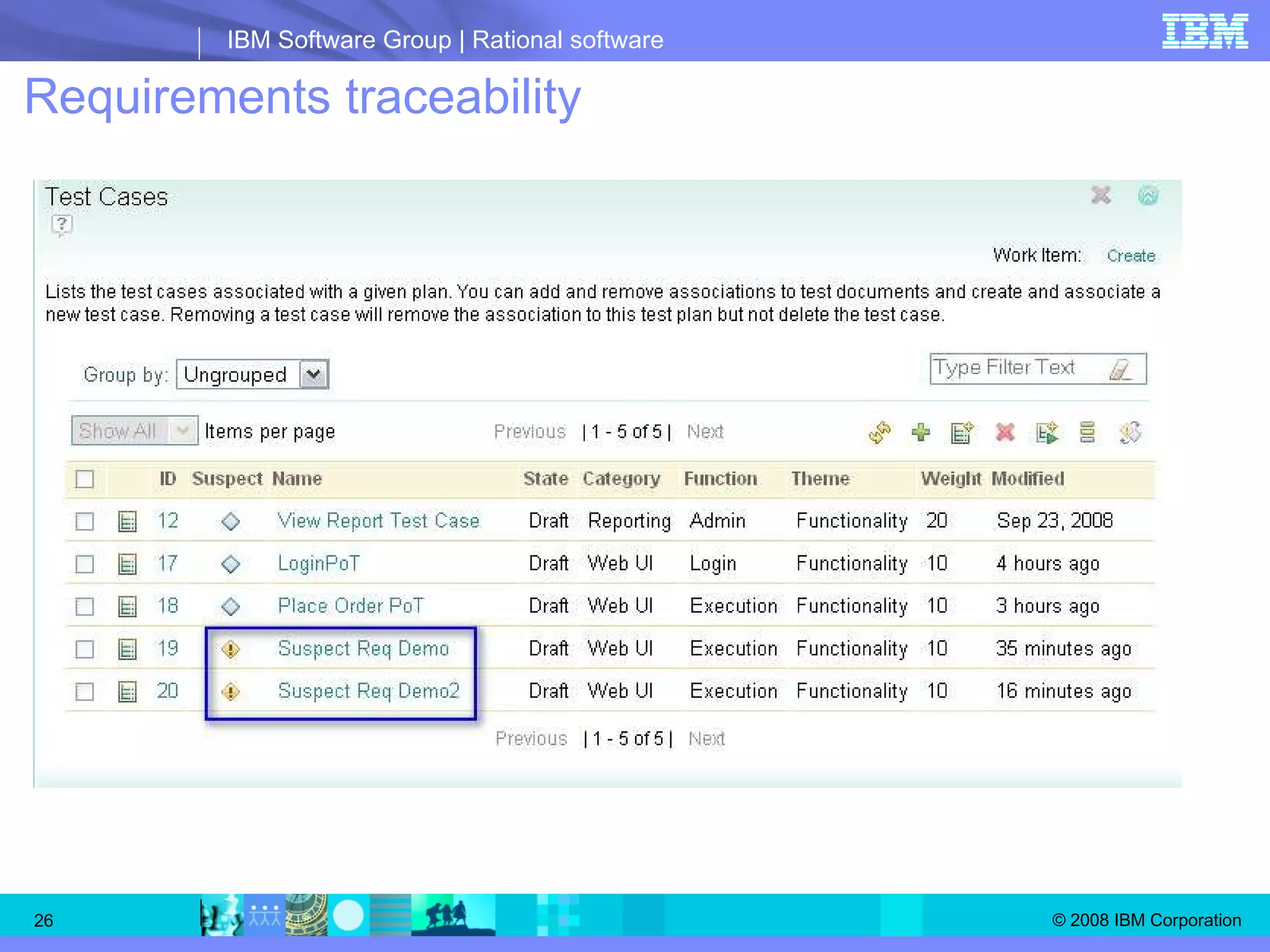
Task: Click the orange suspect warning icon in row 20
Action: pyautogui.click(x=231, y=691)
